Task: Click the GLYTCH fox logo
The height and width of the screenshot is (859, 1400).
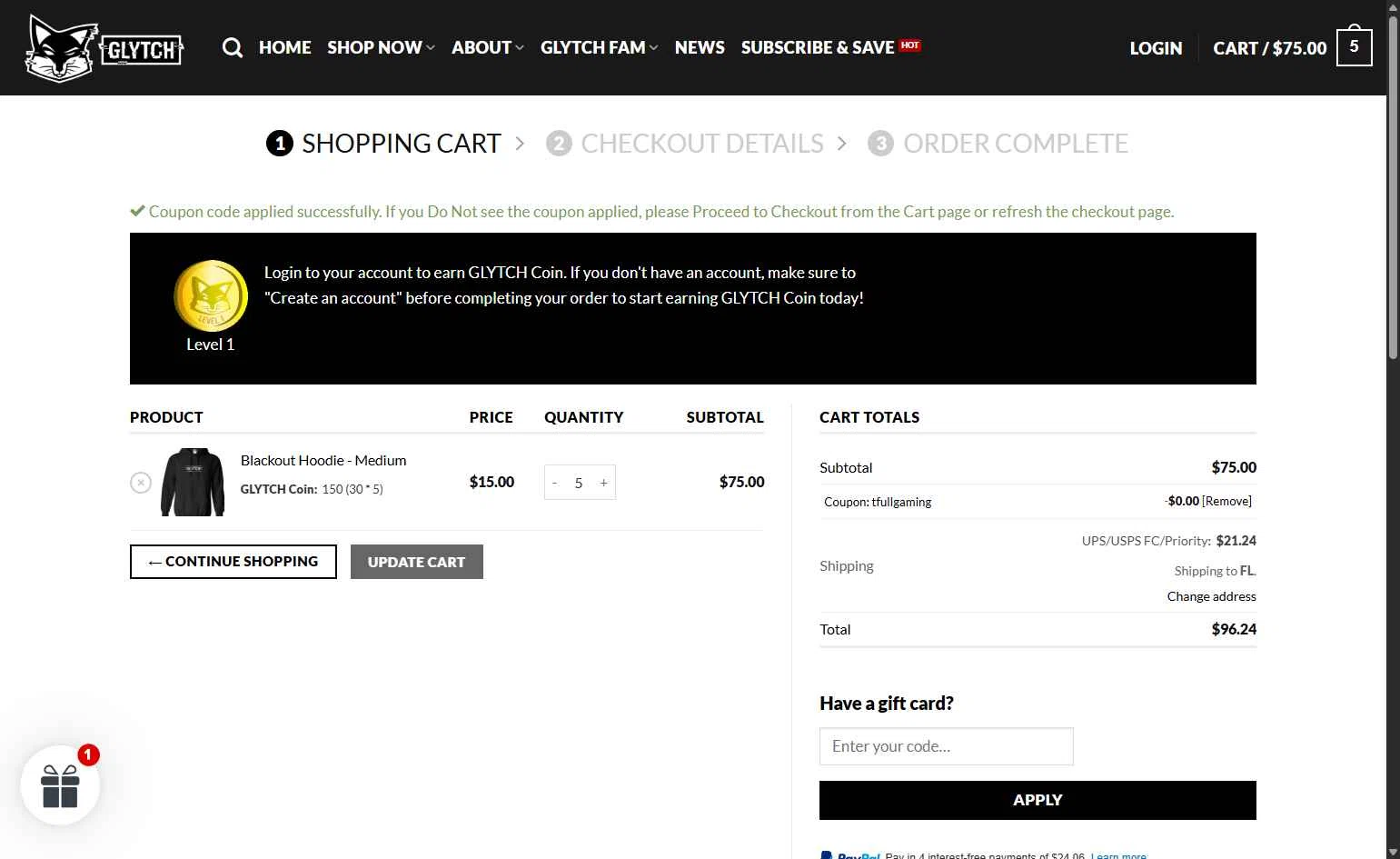Action: 104,48
